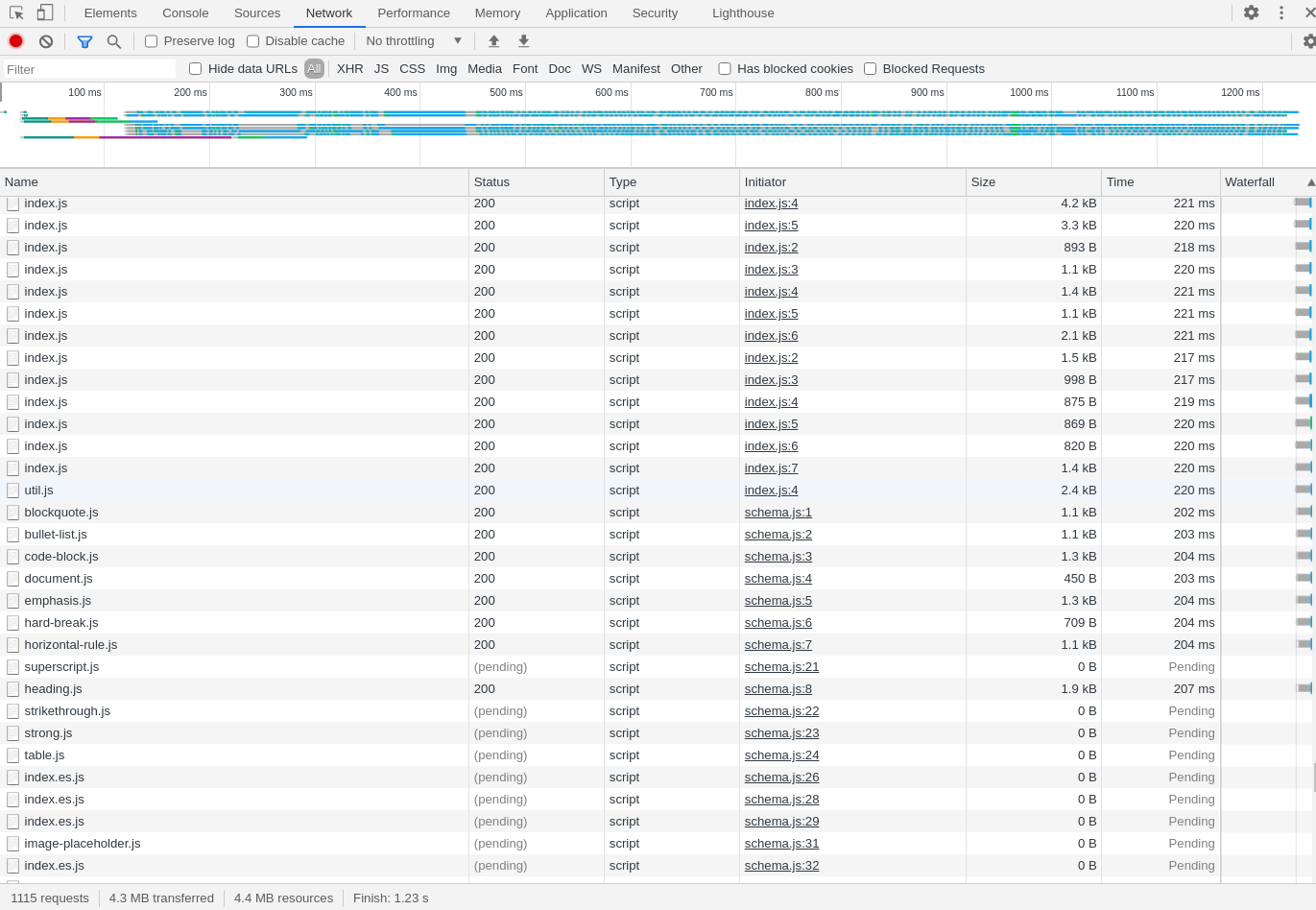This screenshot has height=910, width=1316.
Task: Switch to the Console tab
Action: pos(184,12)
